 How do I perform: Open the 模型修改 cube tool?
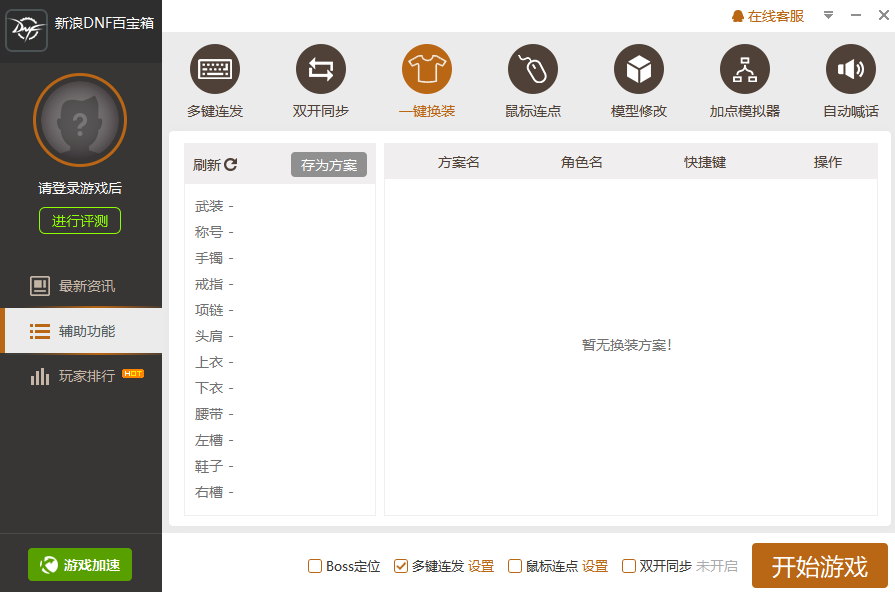point(639,69)
